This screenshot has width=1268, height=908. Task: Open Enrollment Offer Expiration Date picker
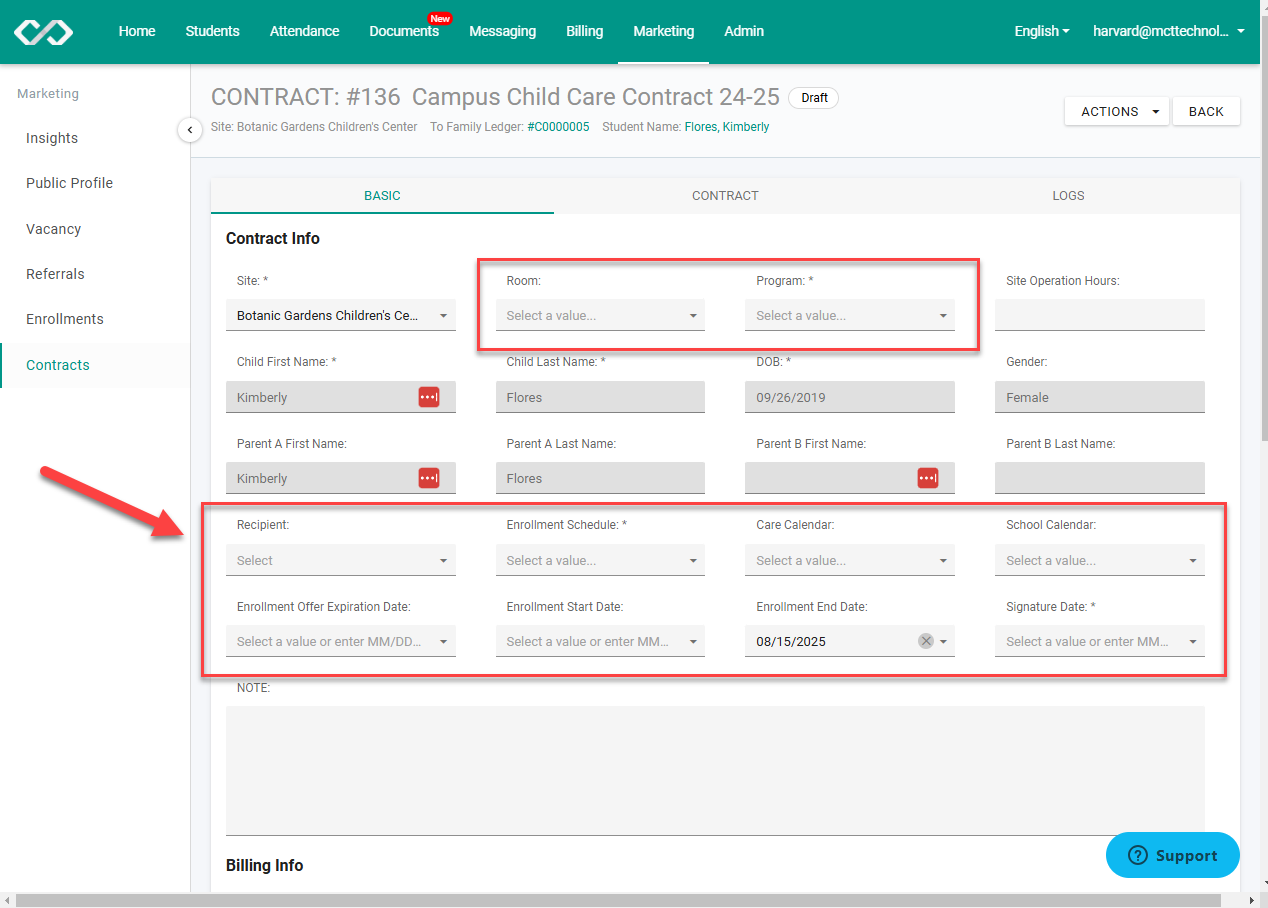(341, 641)
